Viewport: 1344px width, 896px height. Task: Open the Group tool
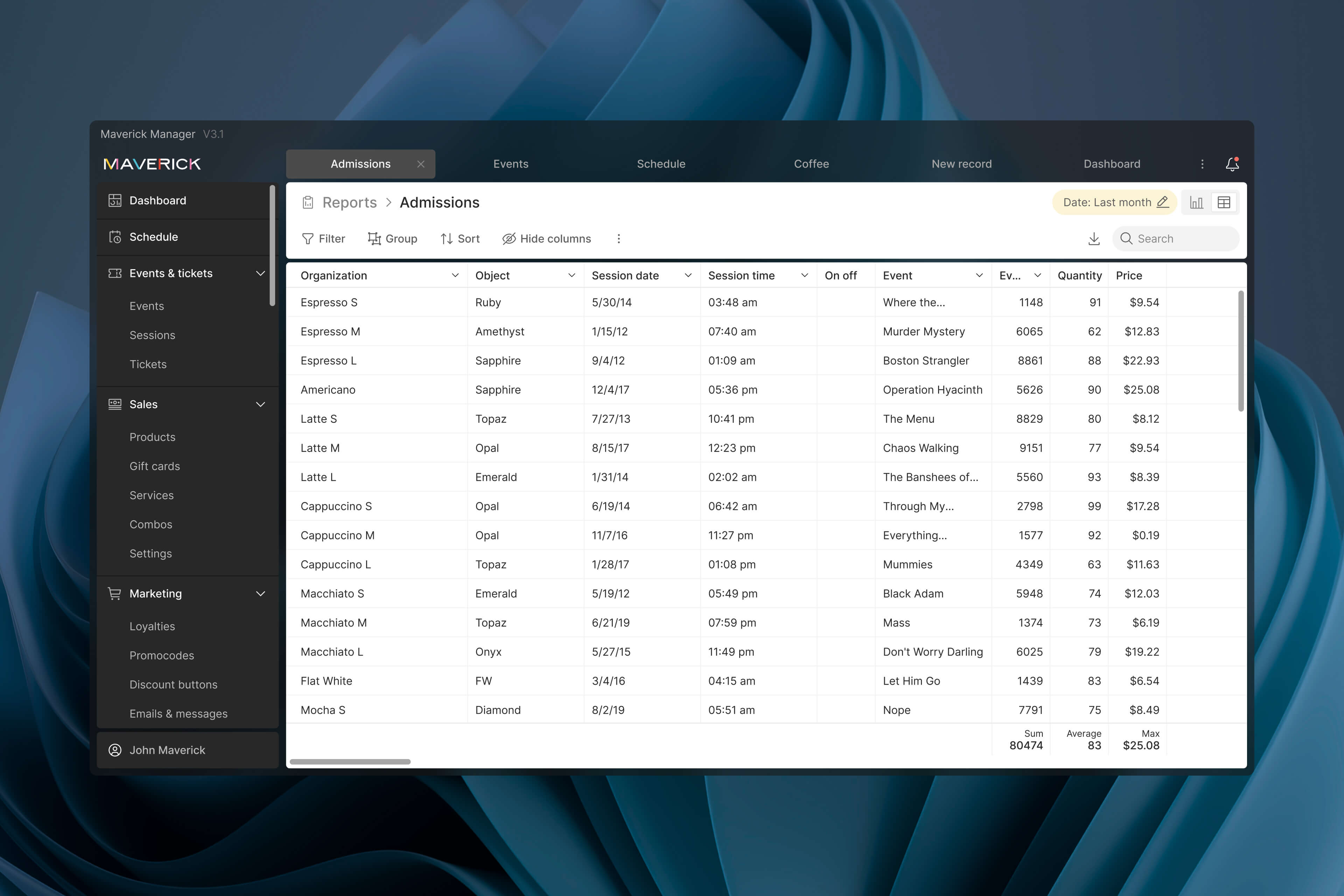pyautogui.click(x=392, y=239)
